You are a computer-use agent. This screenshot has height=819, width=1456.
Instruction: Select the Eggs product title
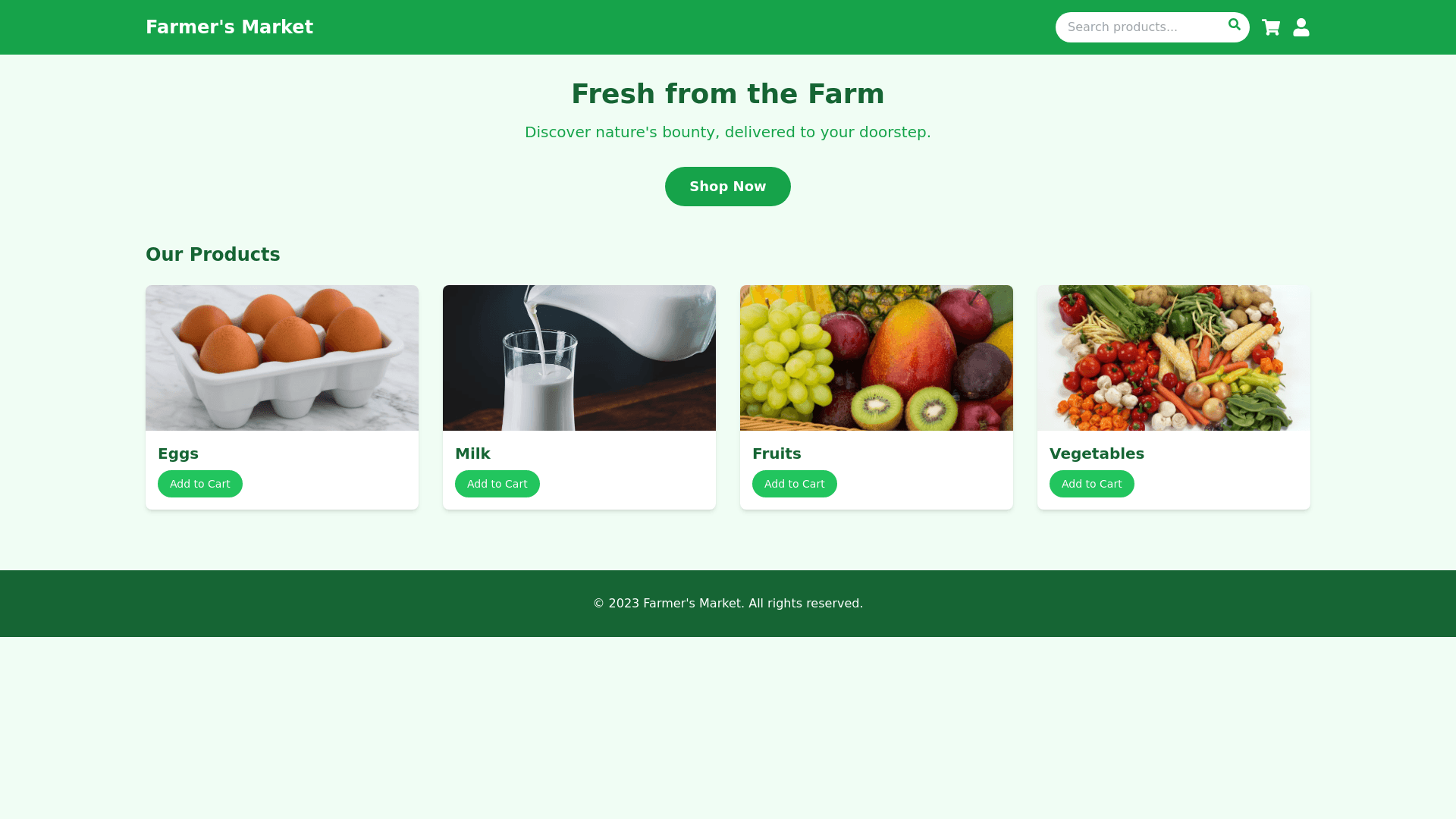coord(178,453)
